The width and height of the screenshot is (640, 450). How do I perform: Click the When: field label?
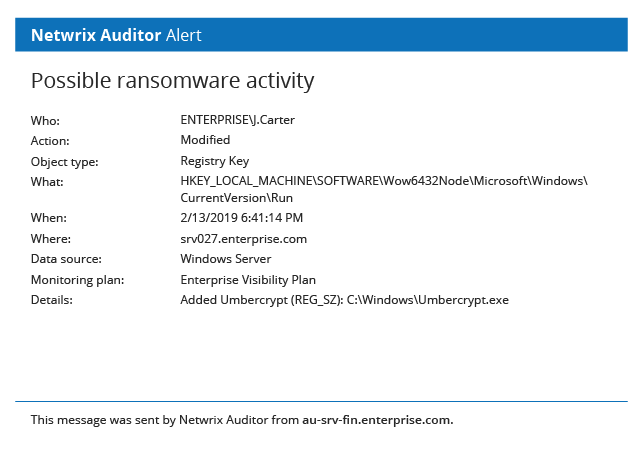(49, 218)
